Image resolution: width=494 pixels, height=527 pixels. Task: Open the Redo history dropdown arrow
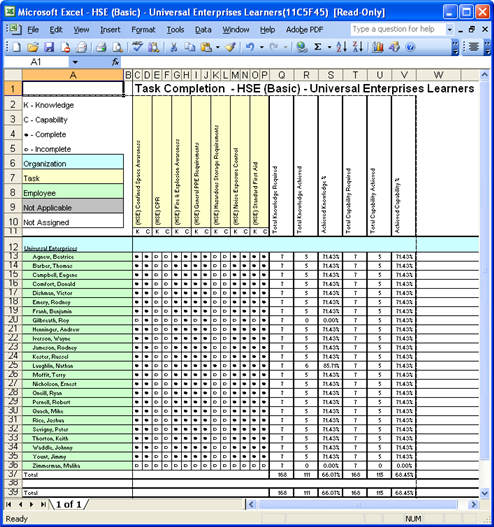285,47
